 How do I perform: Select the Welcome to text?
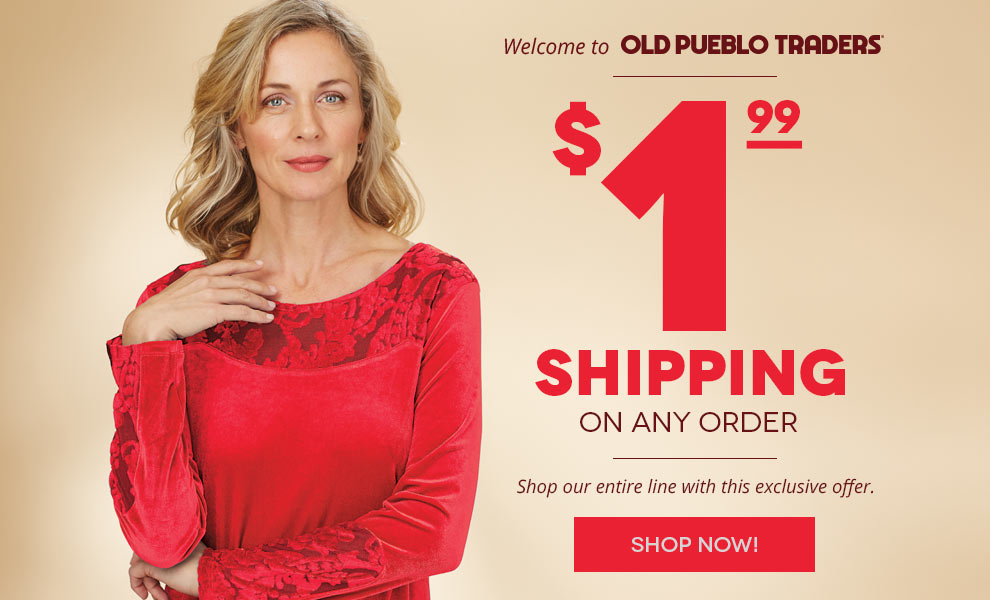[x=556, y=46]
